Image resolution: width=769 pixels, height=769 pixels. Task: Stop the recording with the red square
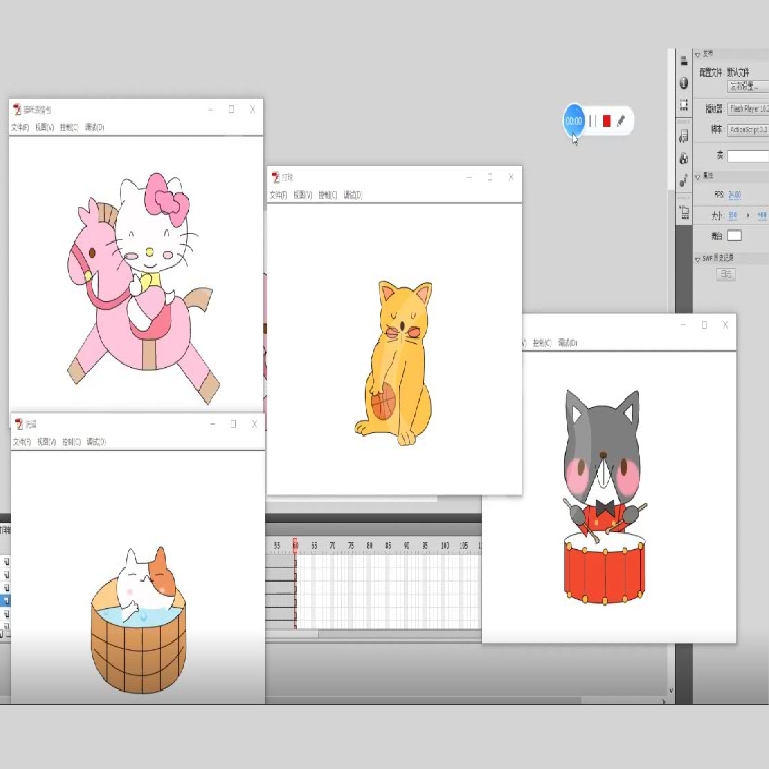click(x=607, y=121)
